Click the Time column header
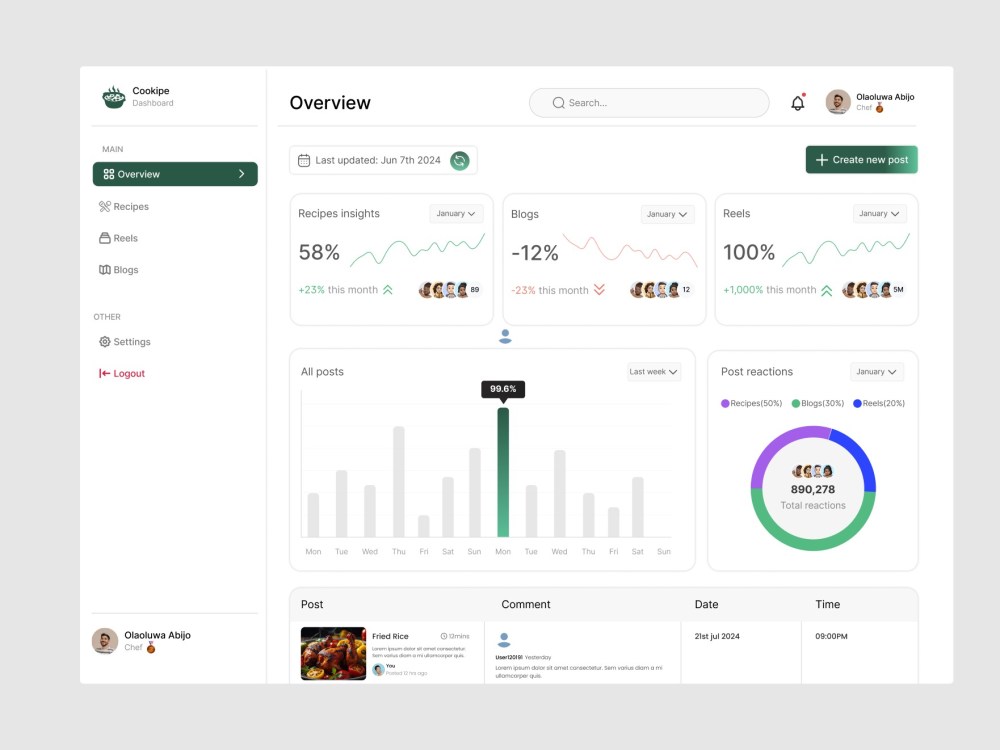This screenshot has height=750, width=1000. tap(827, 605)
